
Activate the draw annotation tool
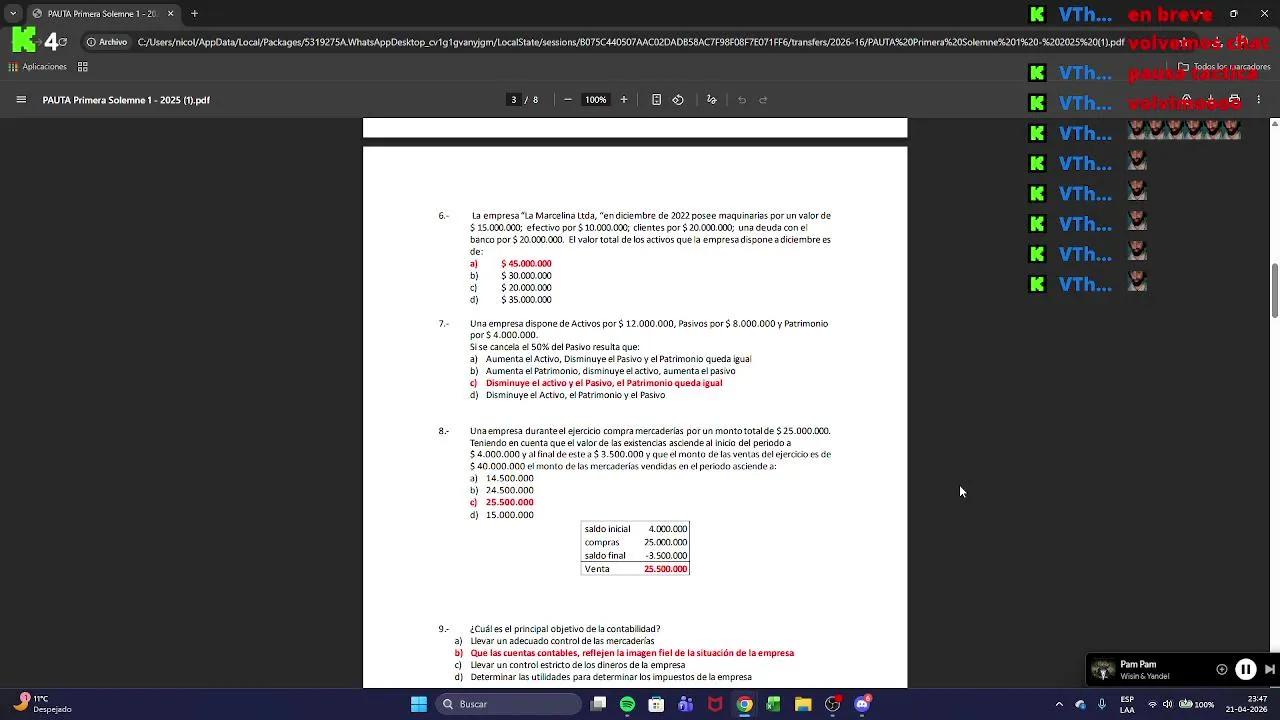point(712,100)
